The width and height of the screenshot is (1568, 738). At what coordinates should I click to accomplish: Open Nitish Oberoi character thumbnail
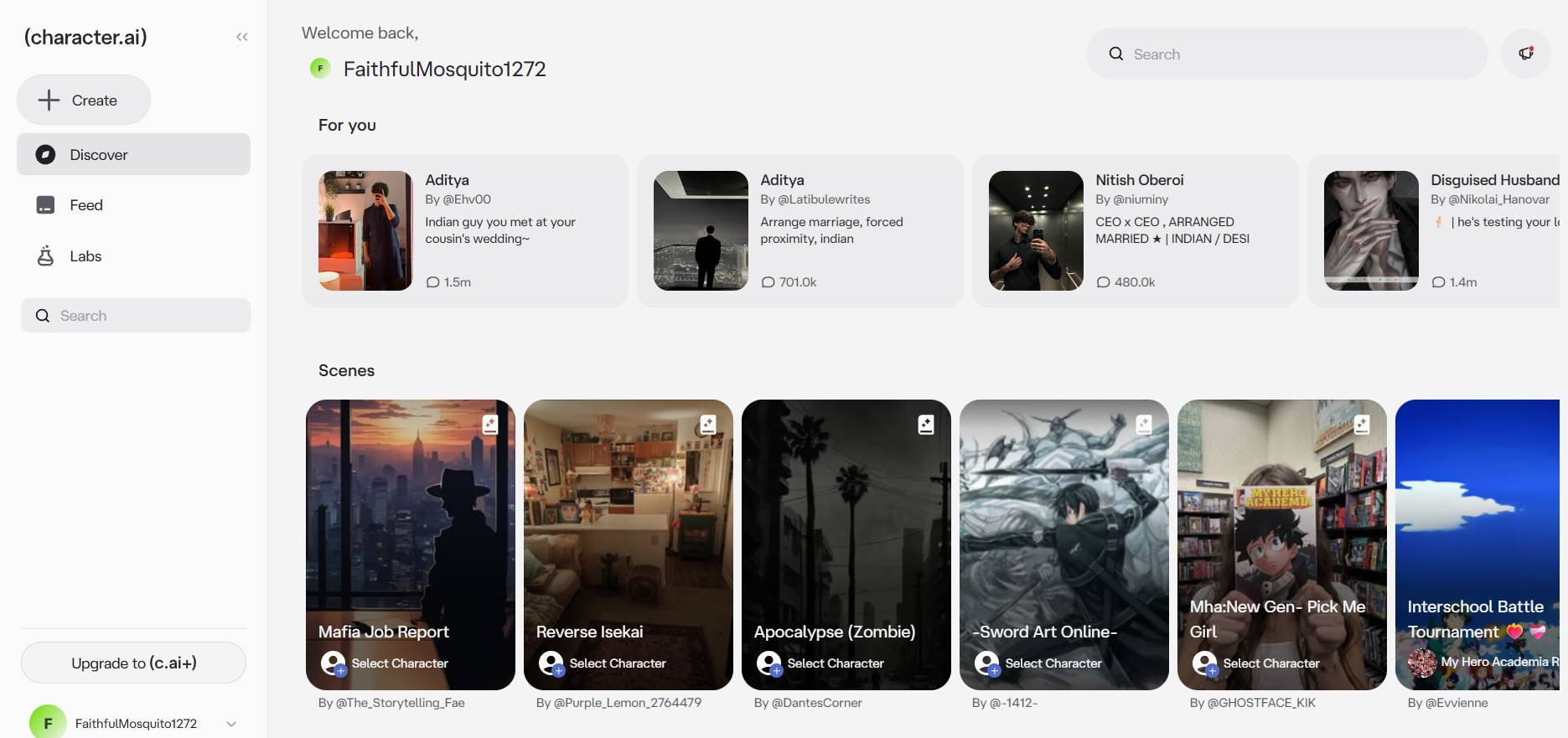pyautogui.click(x=1036, y=230)
